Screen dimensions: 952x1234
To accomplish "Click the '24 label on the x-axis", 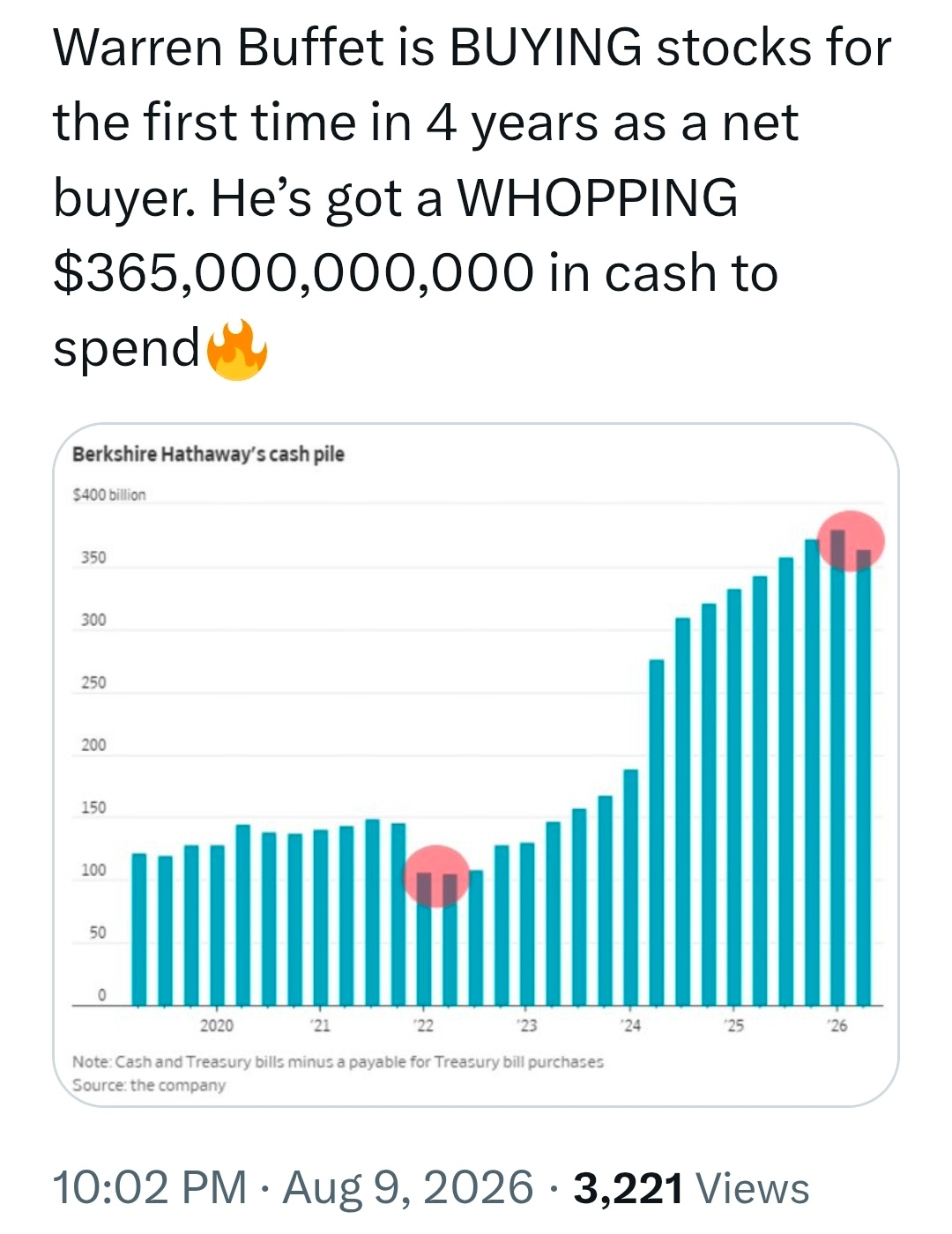I will coord(630,1025).
